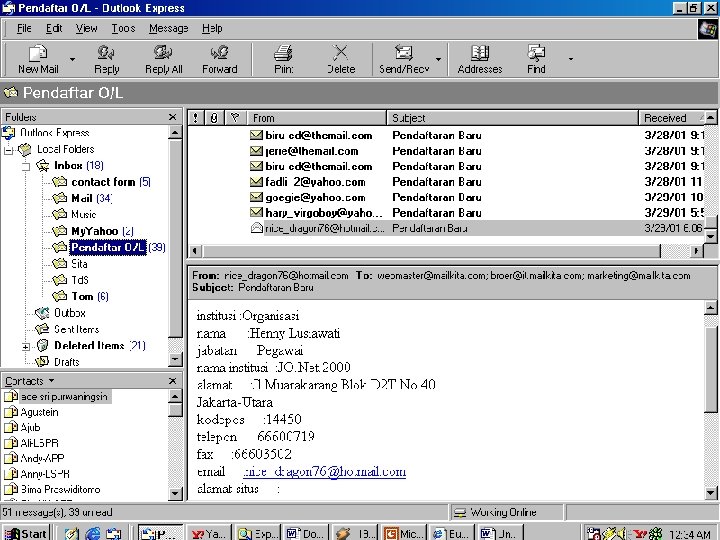Image resolution: width=720 pixels, height=540 pixels.
Task: Click the New Mail toolbar icon
Action: tap(38, 58)
